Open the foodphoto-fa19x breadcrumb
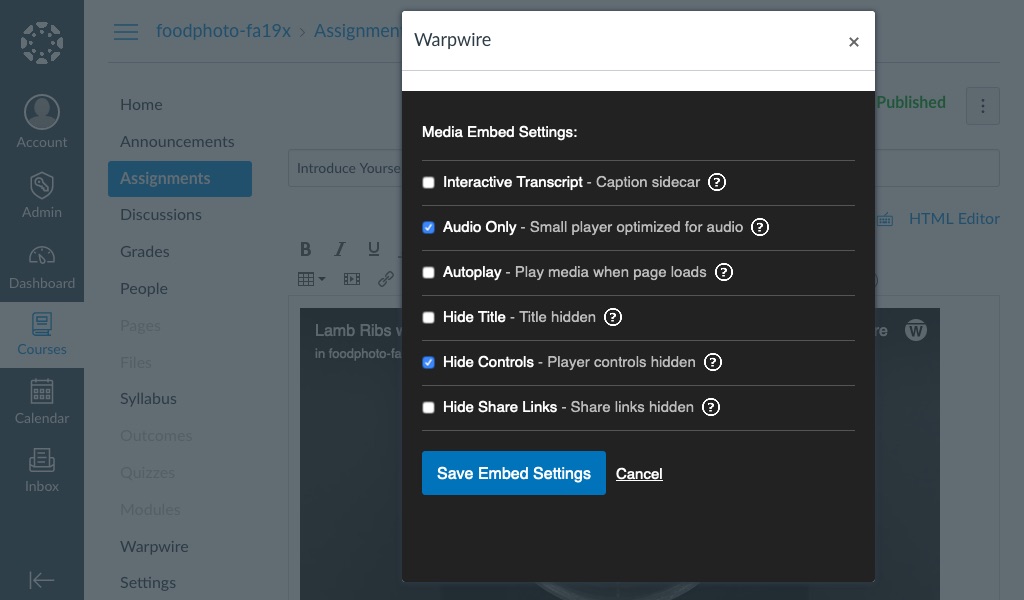The width and height of the screenshot is (1024, 600). point(223,31)
